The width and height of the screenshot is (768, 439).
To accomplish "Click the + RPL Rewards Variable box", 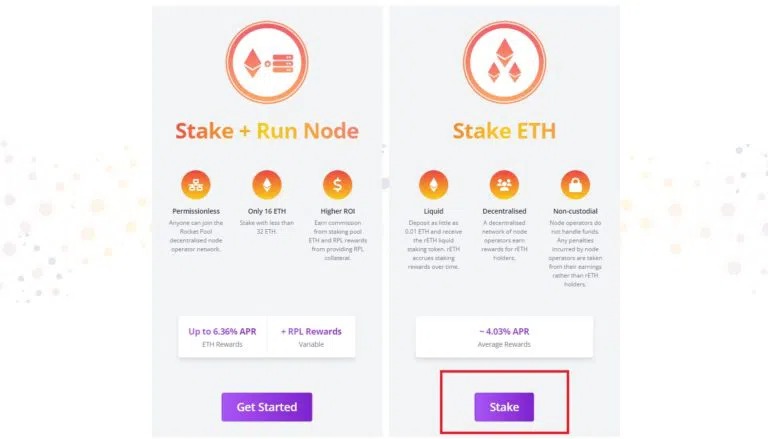I will (311, 337).
